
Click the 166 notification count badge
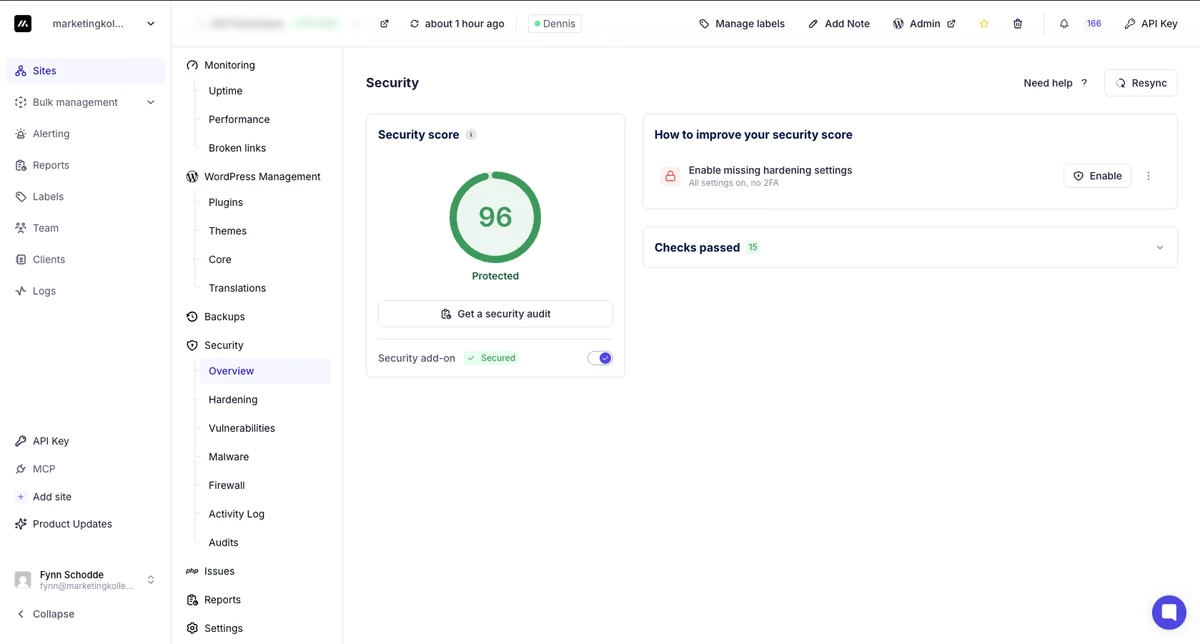(1094, 24)
